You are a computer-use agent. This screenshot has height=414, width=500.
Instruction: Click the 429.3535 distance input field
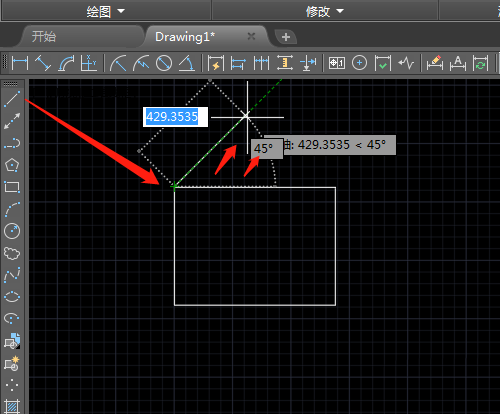coord(175,117)
